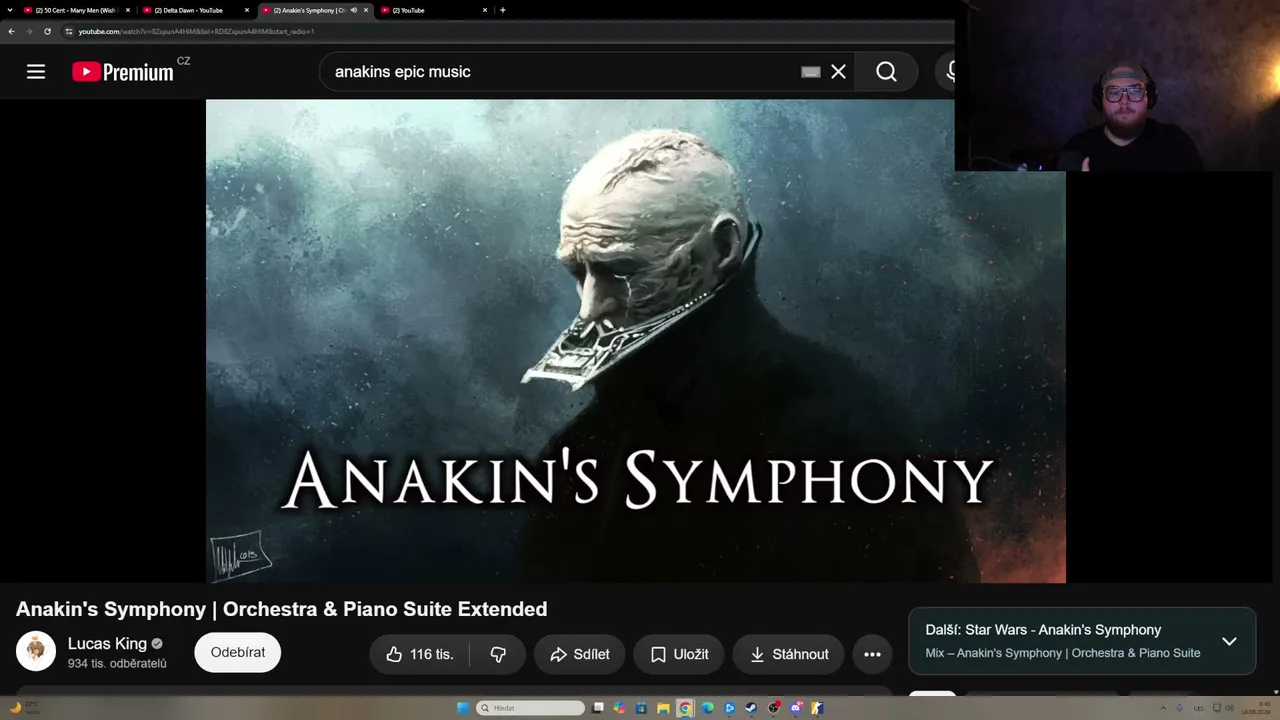Open more actions three-dot menu
Viewport: 1280px width, 720px height.
(872, 654)
